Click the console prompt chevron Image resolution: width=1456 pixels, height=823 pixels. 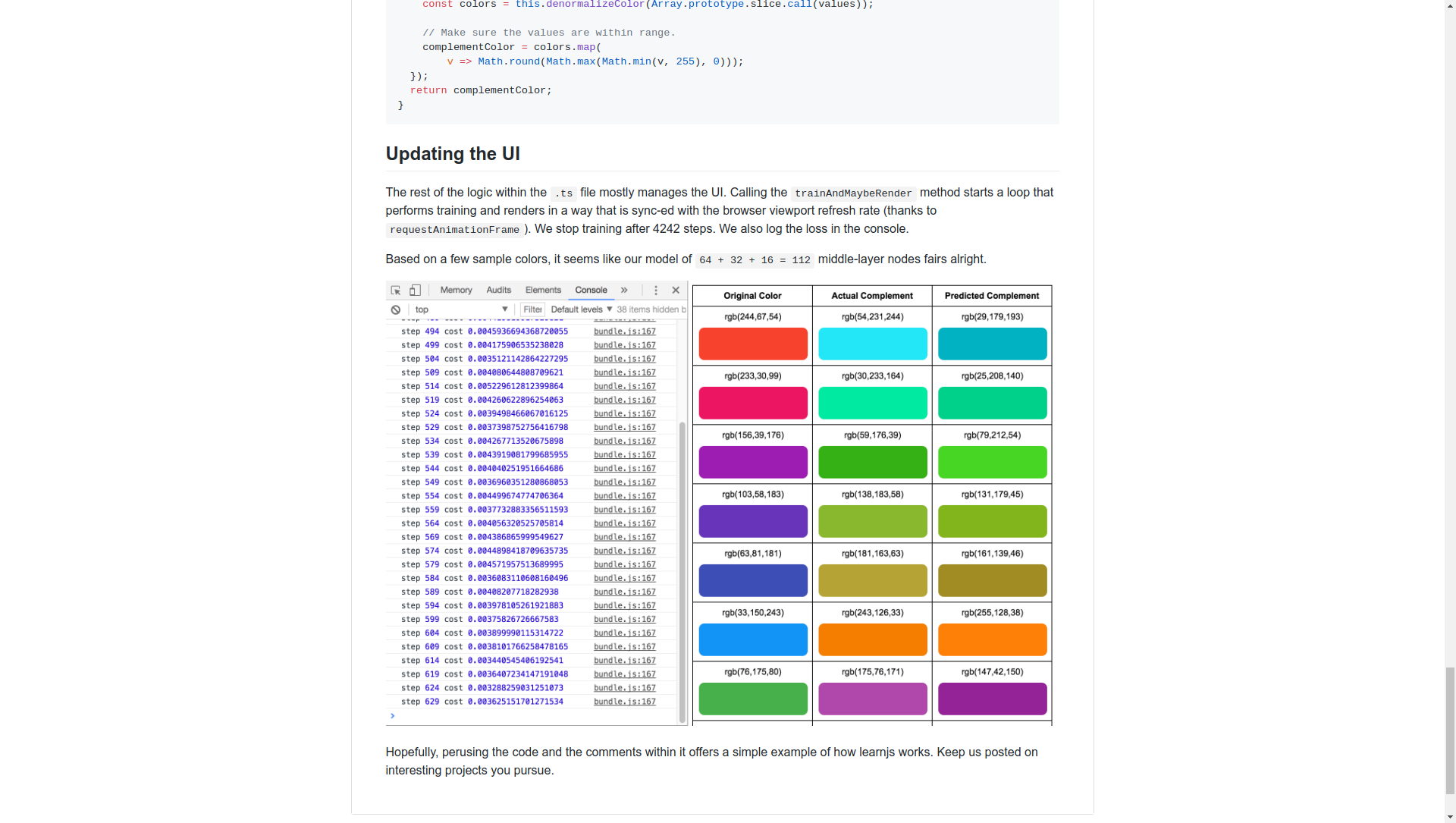click(392, 716)
